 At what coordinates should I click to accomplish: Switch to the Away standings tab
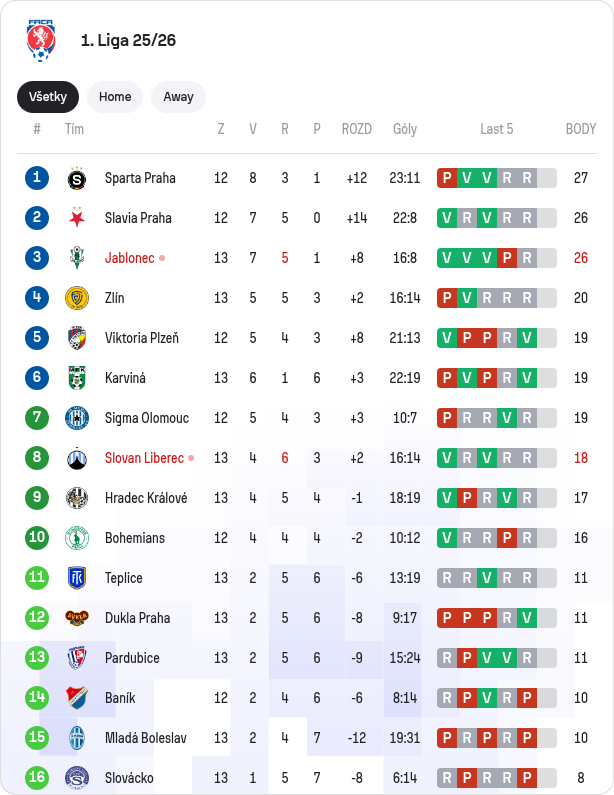coord(178,97)
